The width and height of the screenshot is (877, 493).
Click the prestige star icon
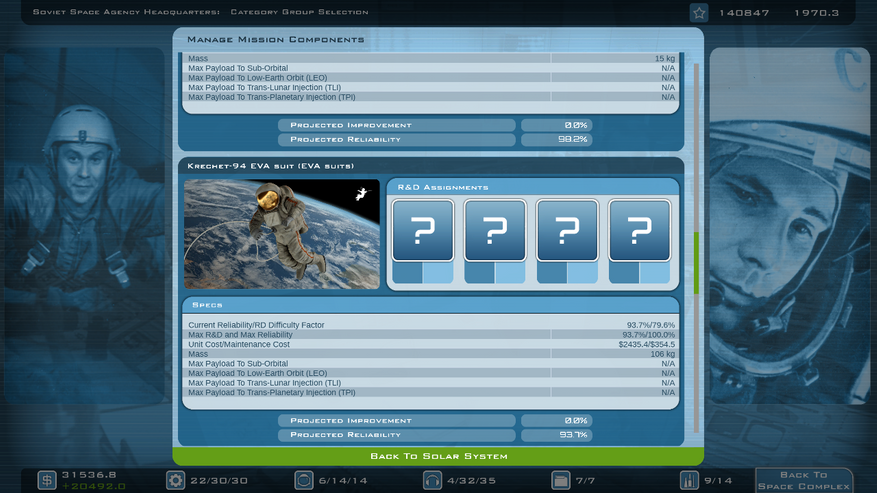[x=699, y=13]
